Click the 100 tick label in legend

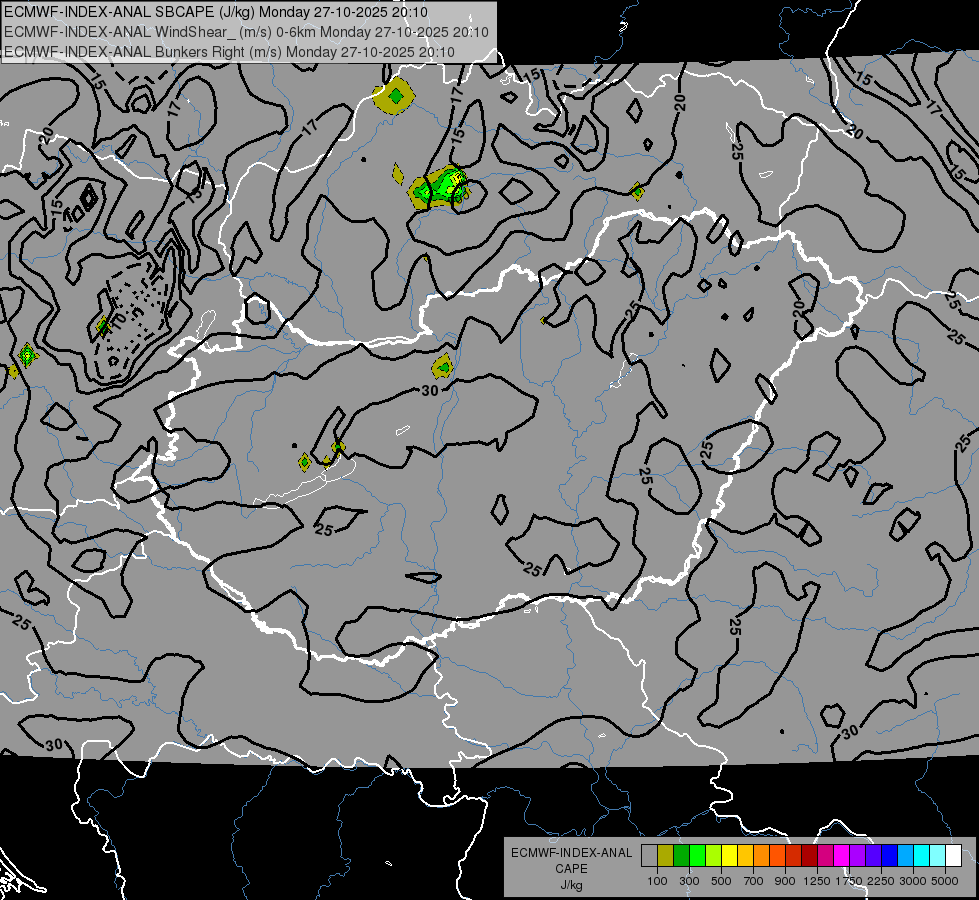coord(657,881)
